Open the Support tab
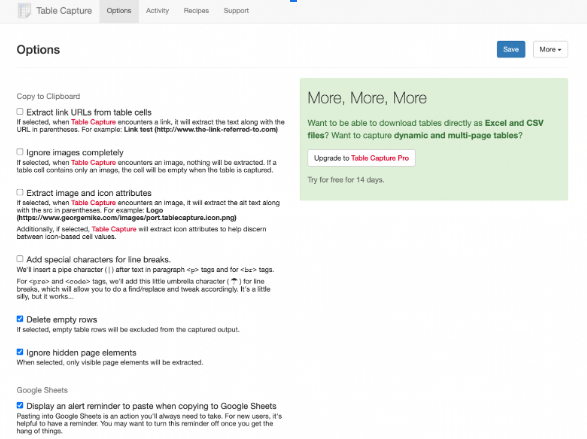This screenshot has height=439, width=587. pos(236,11)
